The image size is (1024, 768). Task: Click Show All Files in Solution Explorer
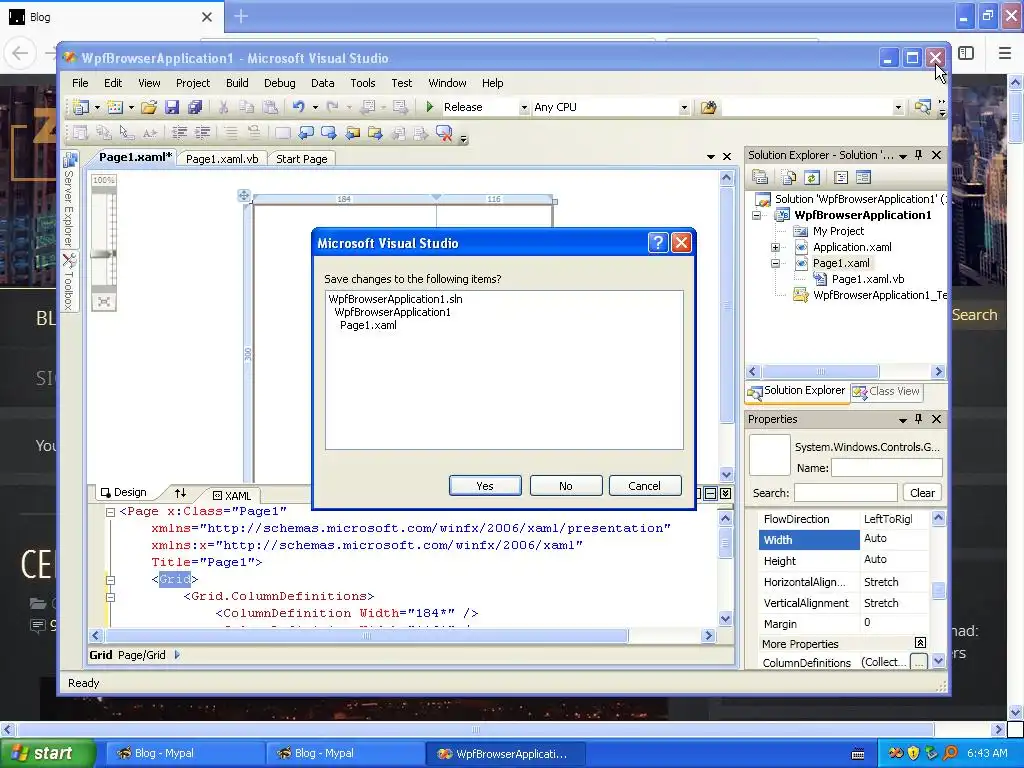(789, 177)
